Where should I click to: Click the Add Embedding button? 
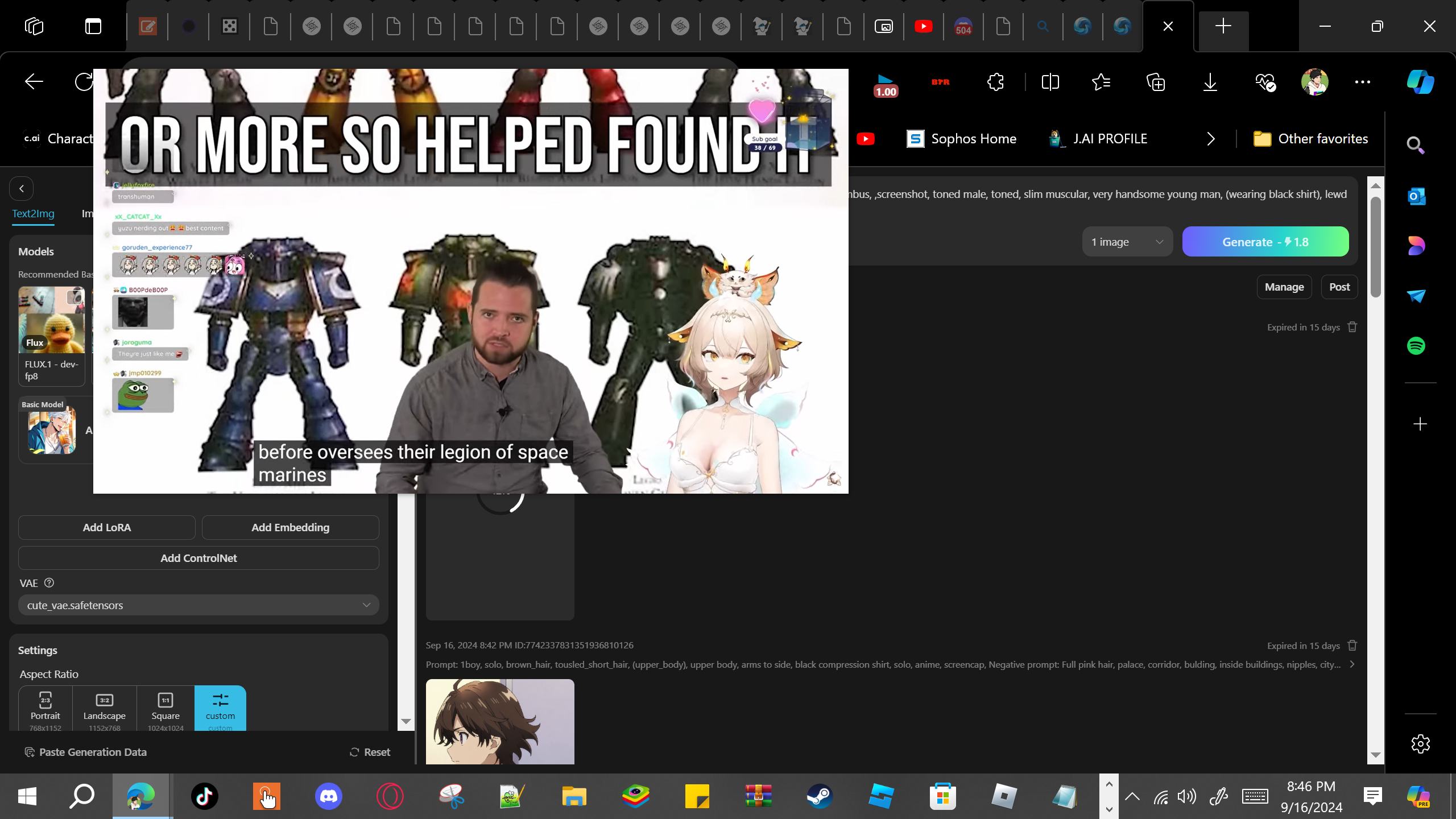[x=291, y=527]
